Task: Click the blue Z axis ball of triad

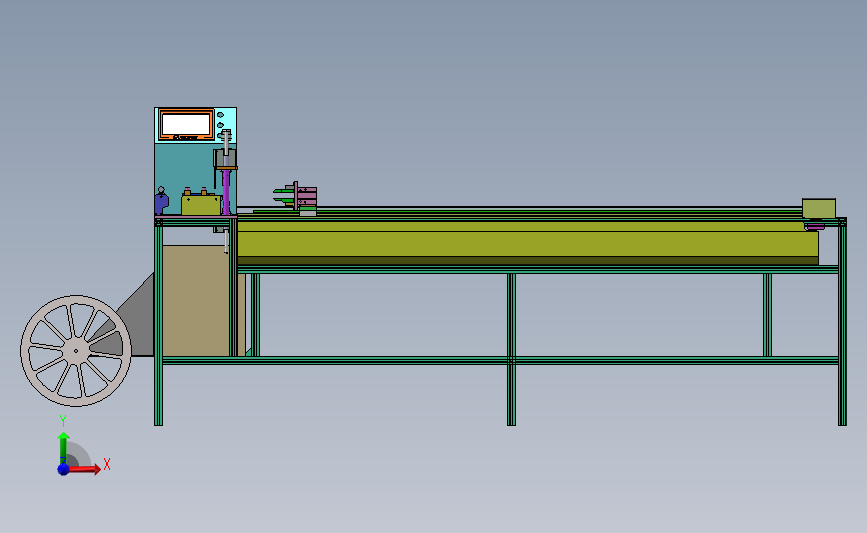Action: [x=63, y=469]
